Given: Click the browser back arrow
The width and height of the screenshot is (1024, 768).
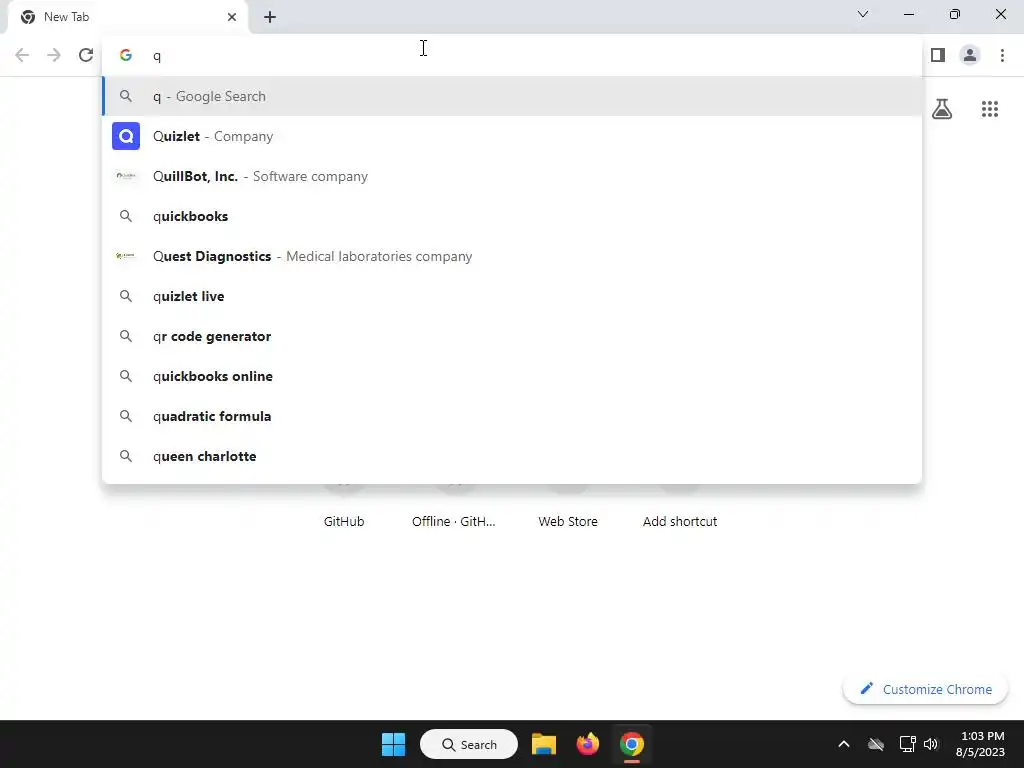Looking at the screenshot, I should pos(22,56).
